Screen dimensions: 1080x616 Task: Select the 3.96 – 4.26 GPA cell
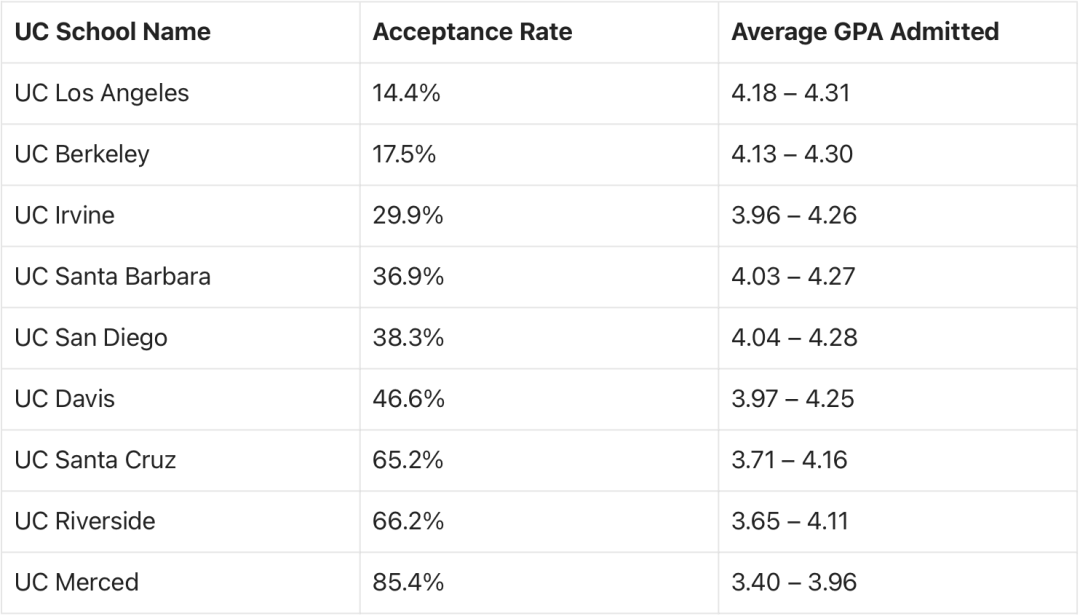click(794, 215)
